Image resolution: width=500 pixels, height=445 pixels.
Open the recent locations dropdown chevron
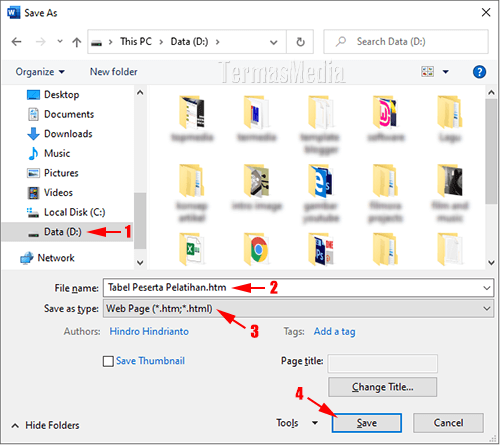(x=60, y=41)
